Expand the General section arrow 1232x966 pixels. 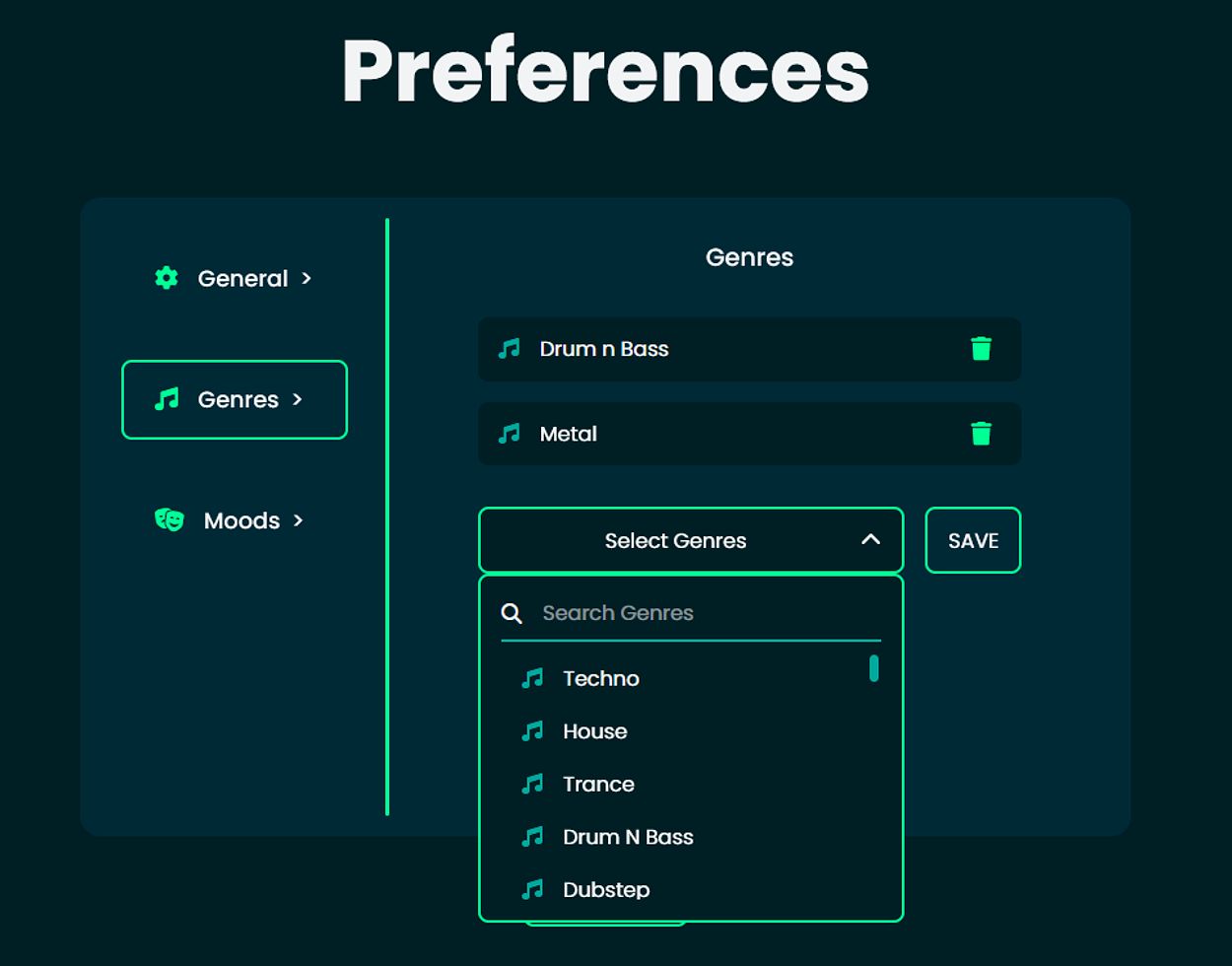coord(307,278)
